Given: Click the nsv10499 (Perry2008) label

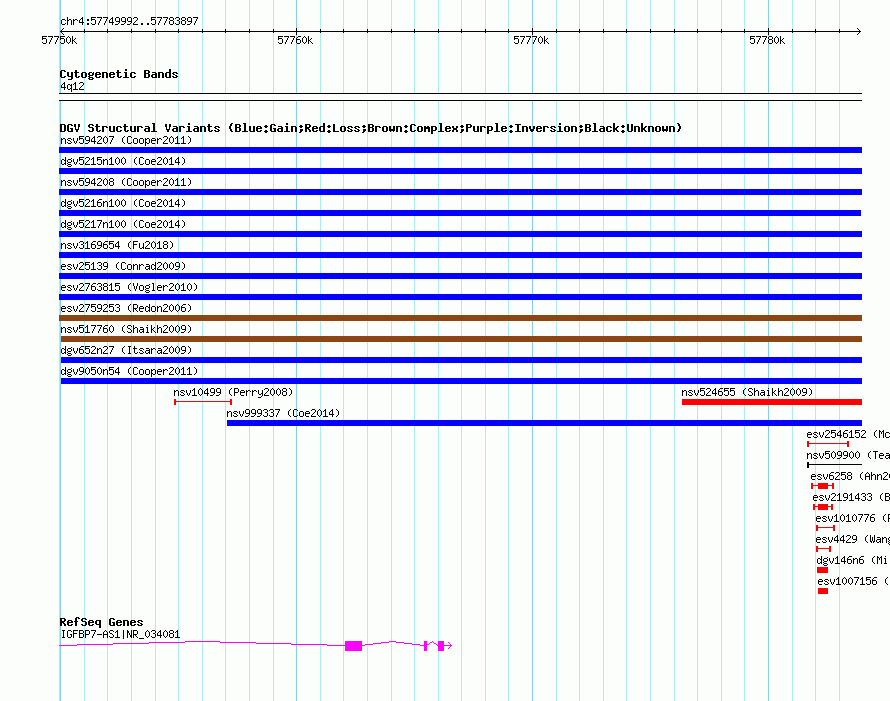Looking at the screenshot, I should tap(233, 392).
